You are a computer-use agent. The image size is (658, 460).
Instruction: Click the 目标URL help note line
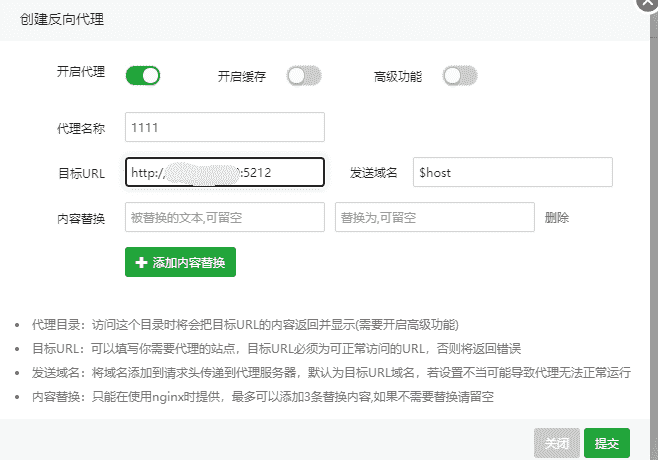tap(277, 348)
